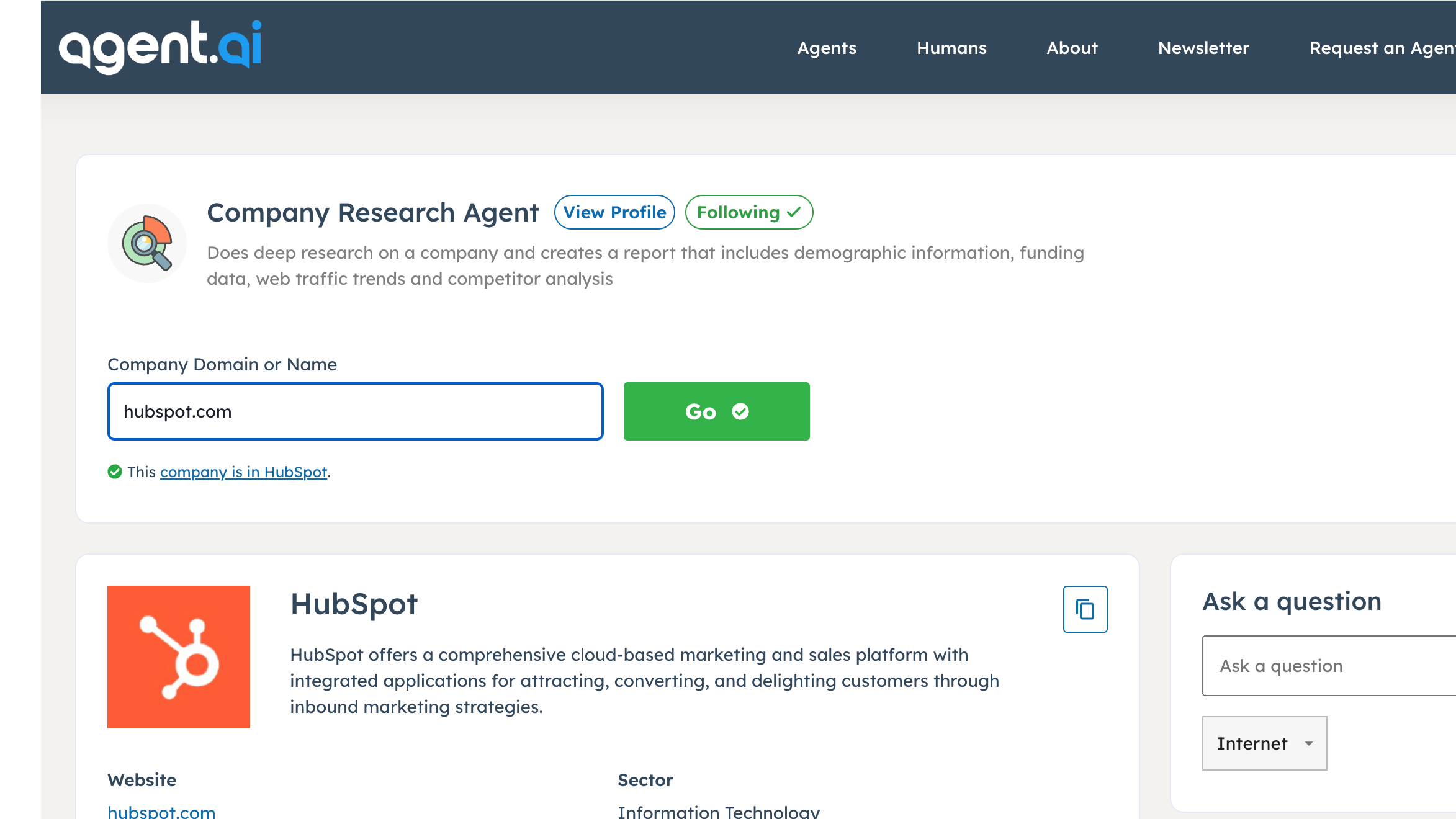Focus the Company Domain or Name input

(355, 411)
